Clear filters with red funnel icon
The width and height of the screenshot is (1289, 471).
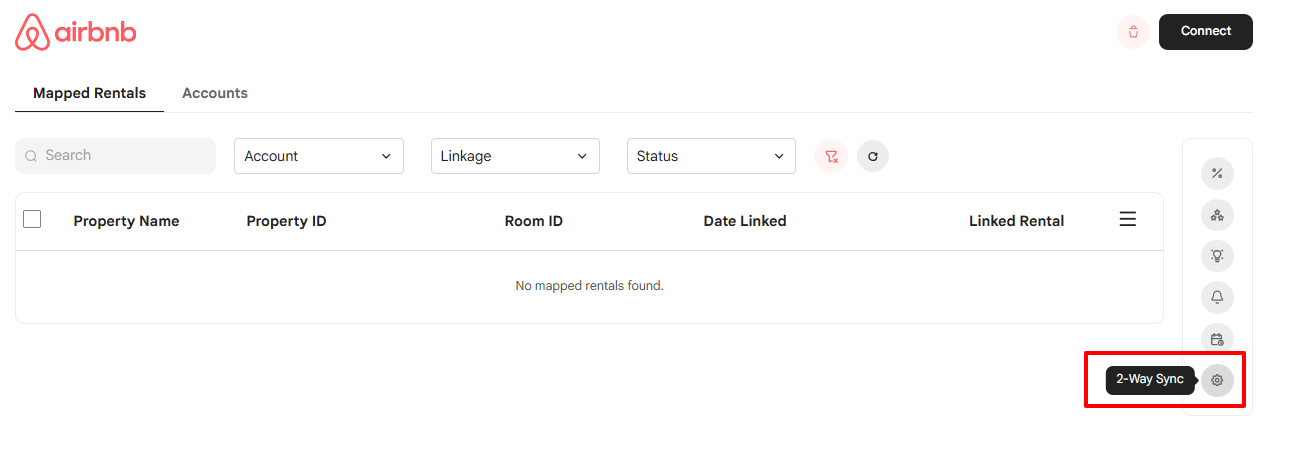(x=831, y=156)
